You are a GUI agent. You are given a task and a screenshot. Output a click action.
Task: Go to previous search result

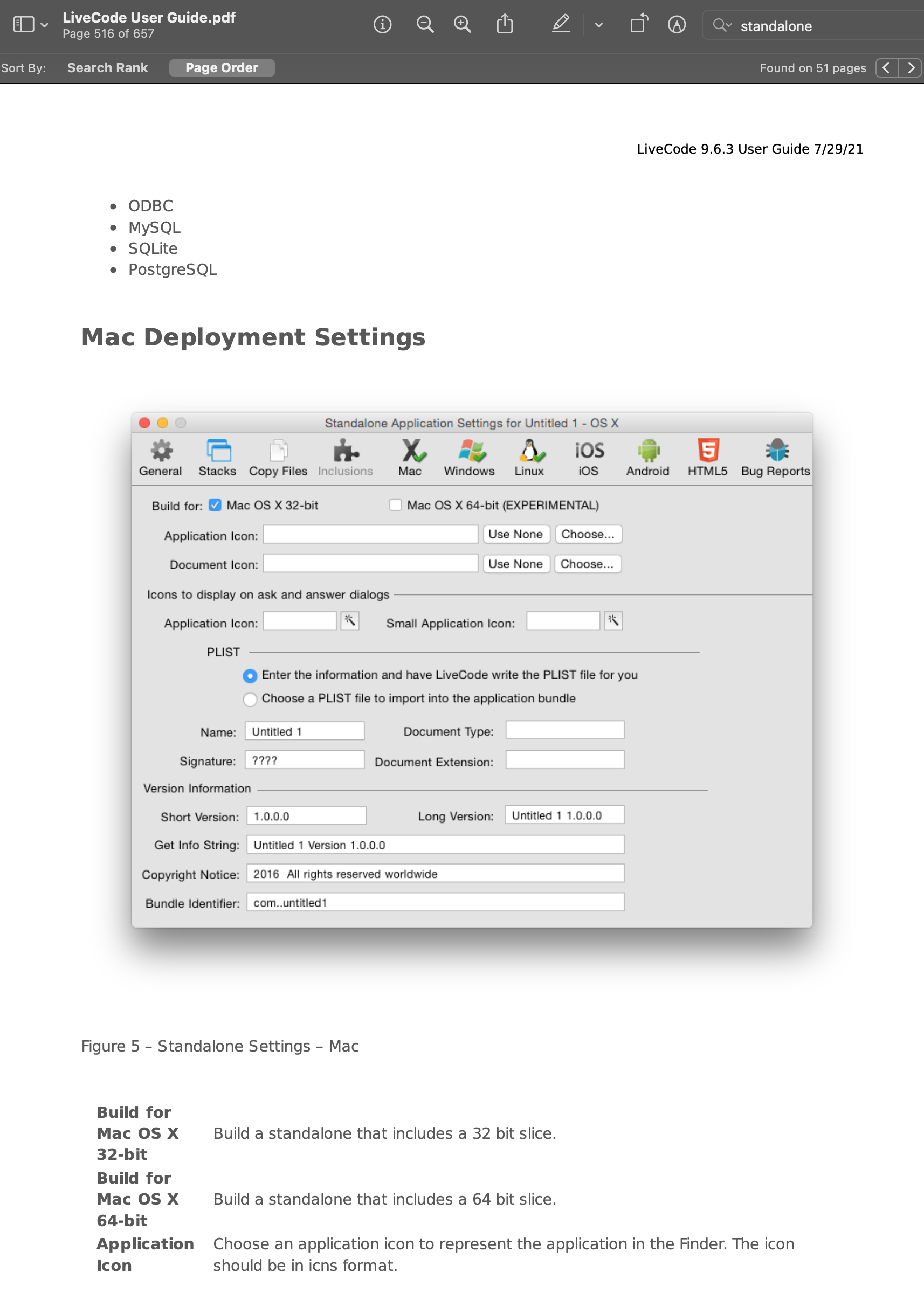(886, 68)
